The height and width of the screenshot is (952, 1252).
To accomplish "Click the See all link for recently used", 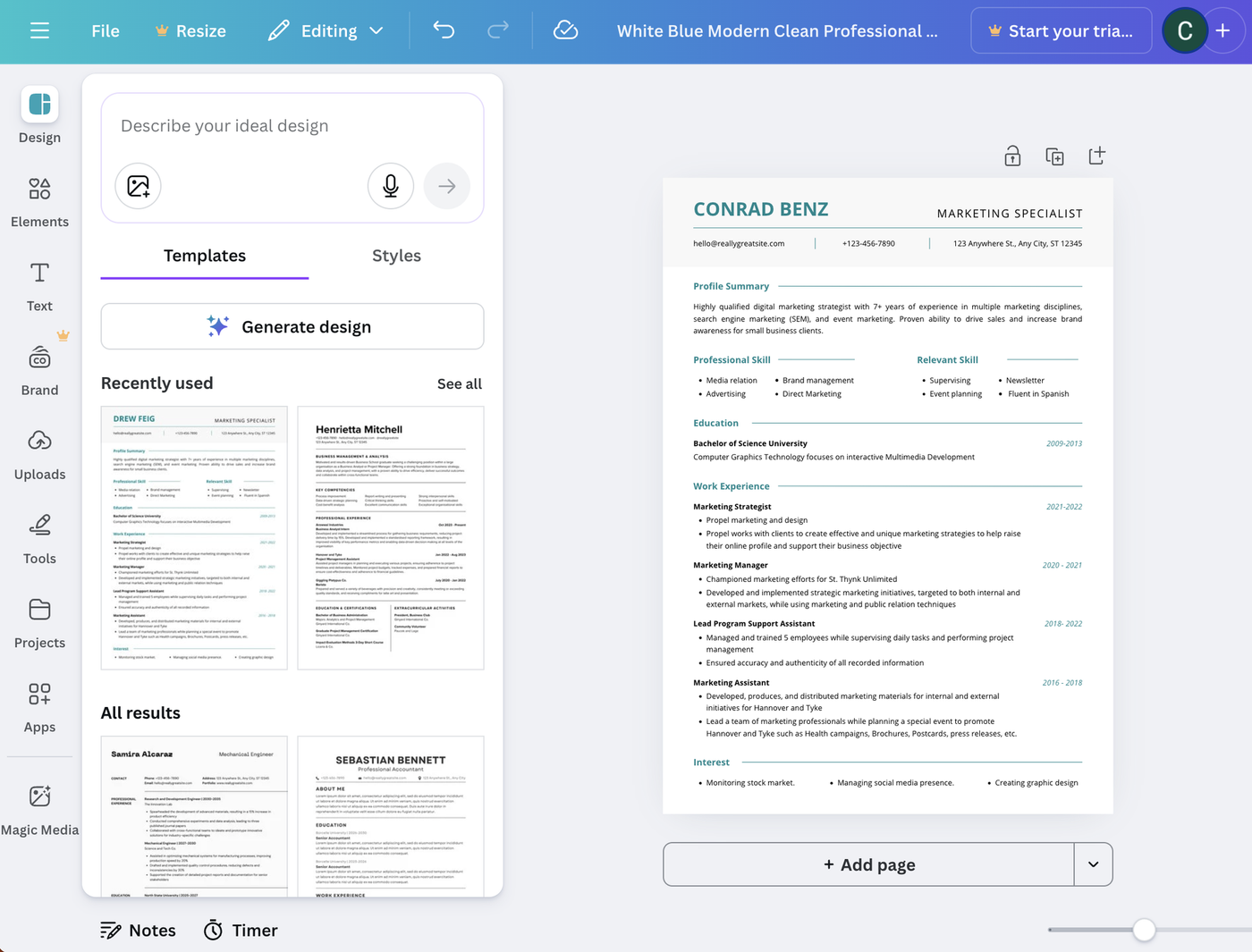I will click(x=460, y=383).
